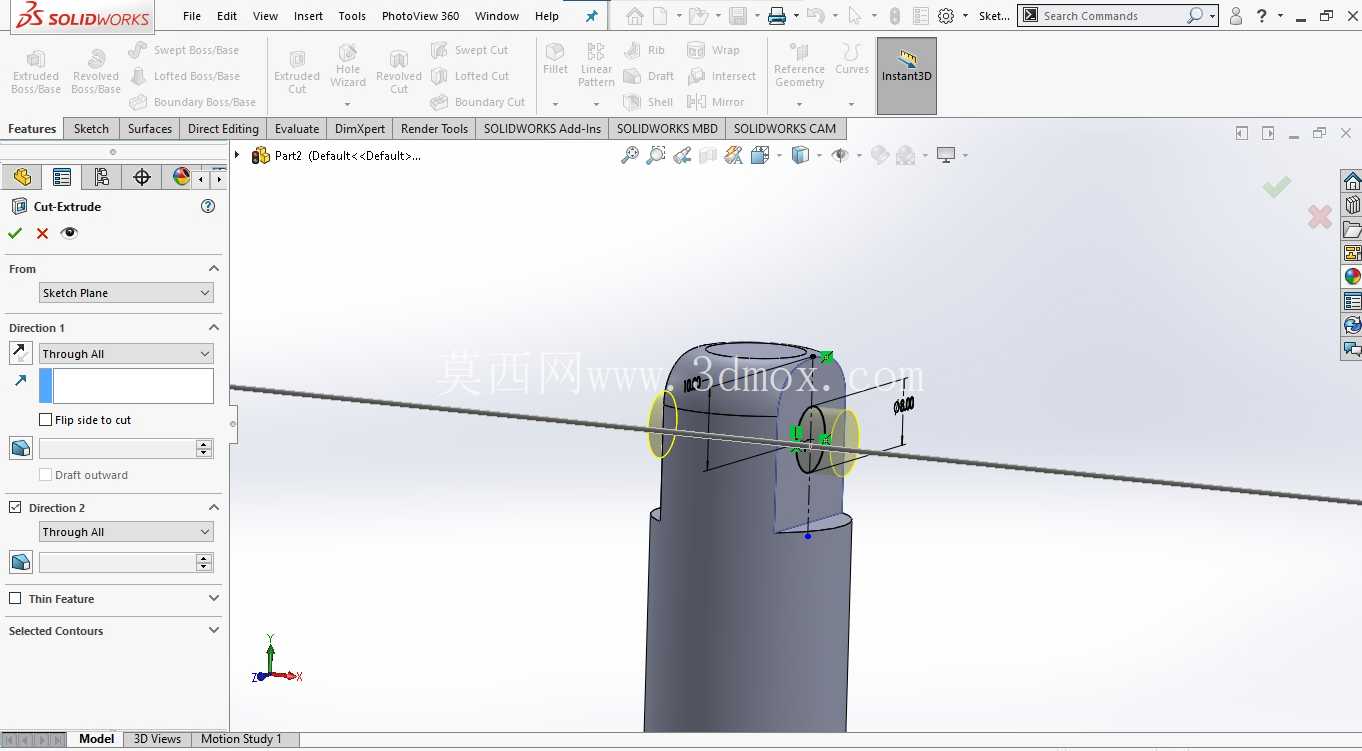Uncheck the Direction 2 checkbox
This screenshot has height=751, width=1362.
tap(15, 507)
